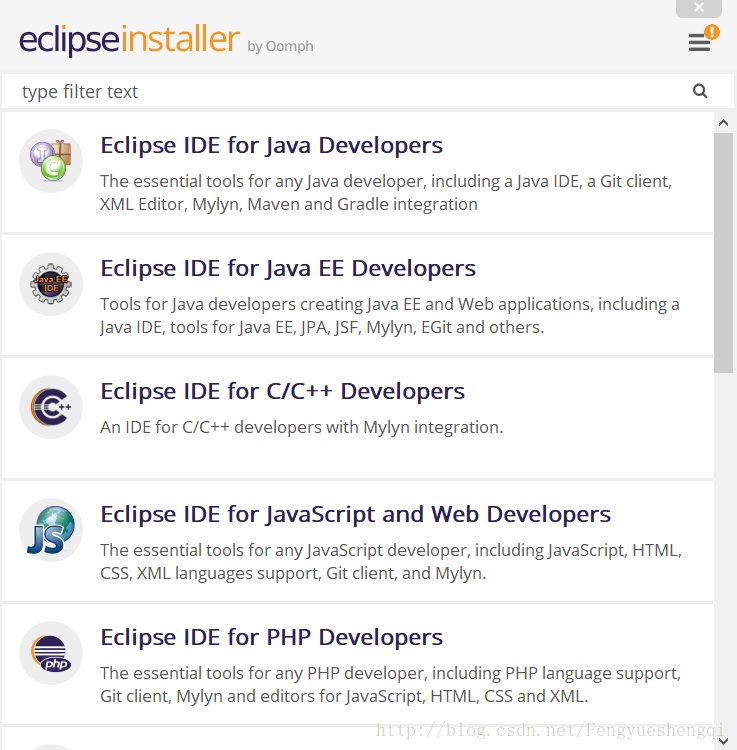
Task: Select Eclipse IDE for PHP Developers
Action: coord(271,637)
